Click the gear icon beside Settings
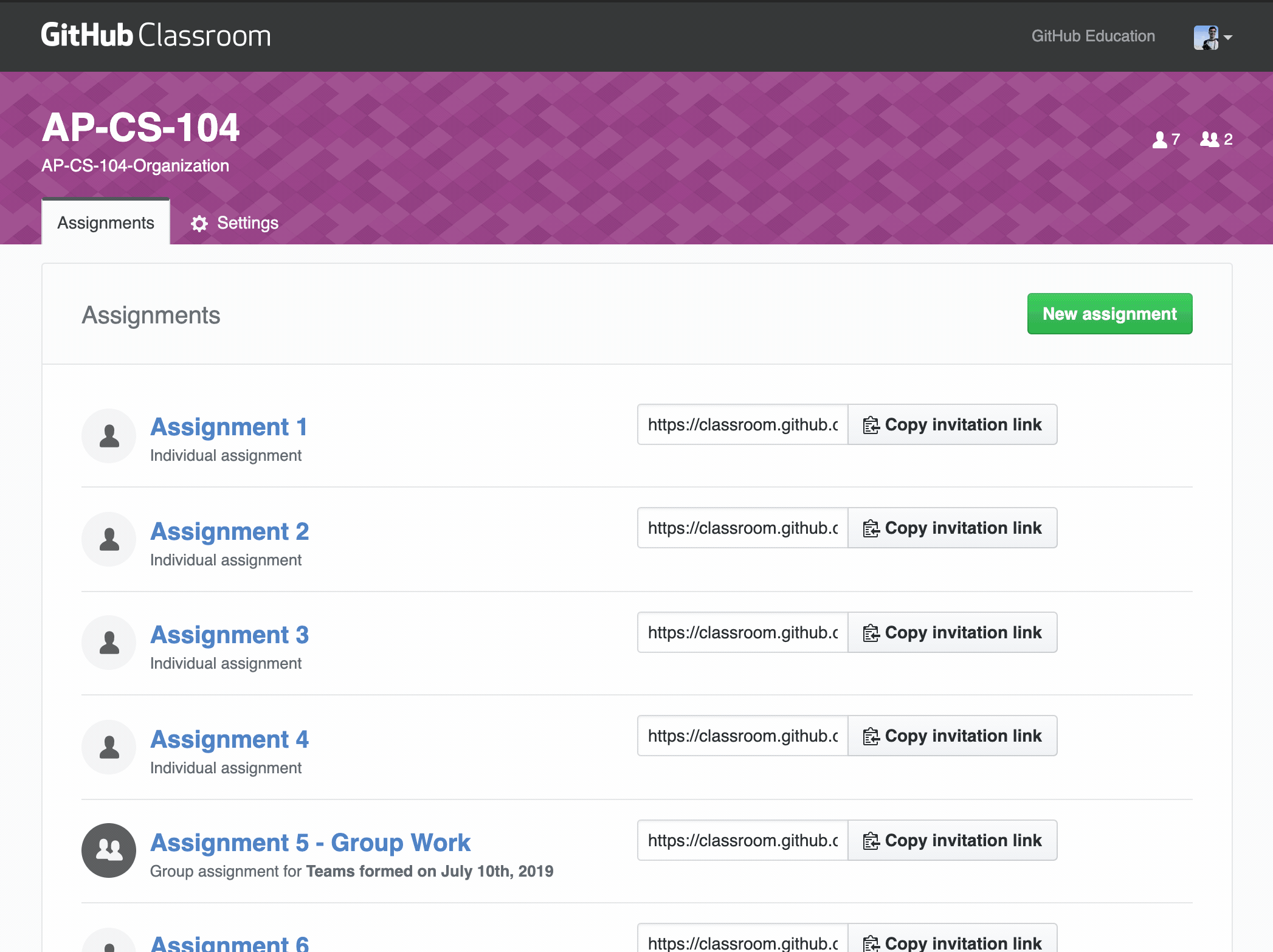 click(199, 223)
